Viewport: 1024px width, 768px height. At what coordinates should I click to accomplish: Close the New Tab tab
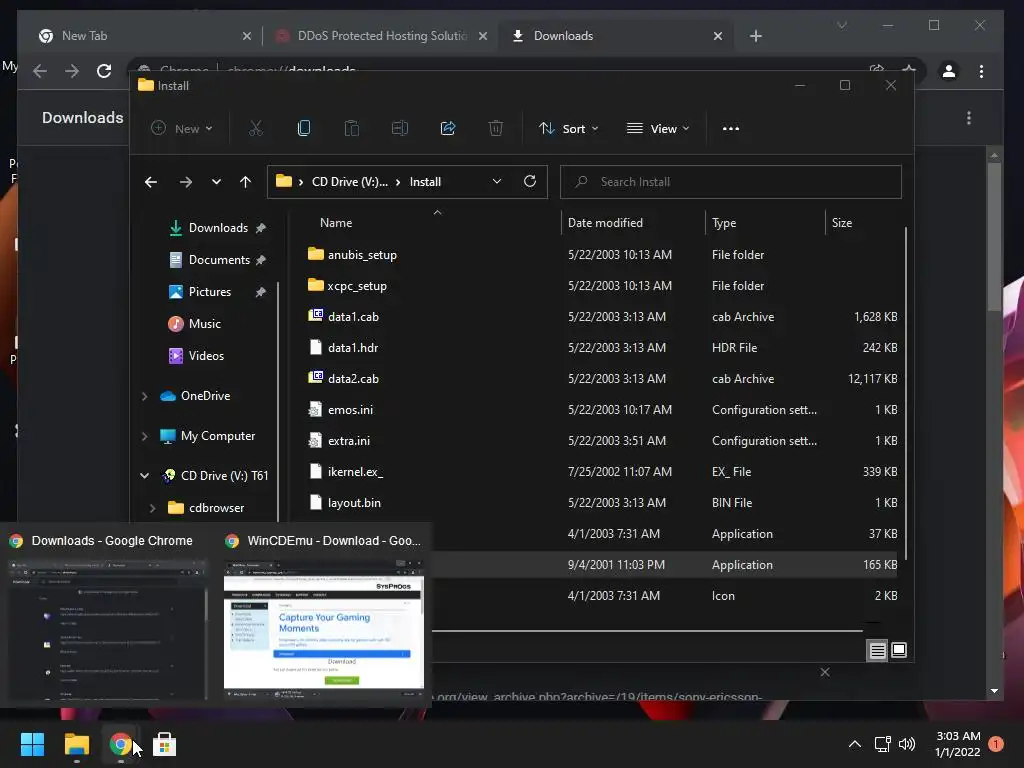click(247, 36)
